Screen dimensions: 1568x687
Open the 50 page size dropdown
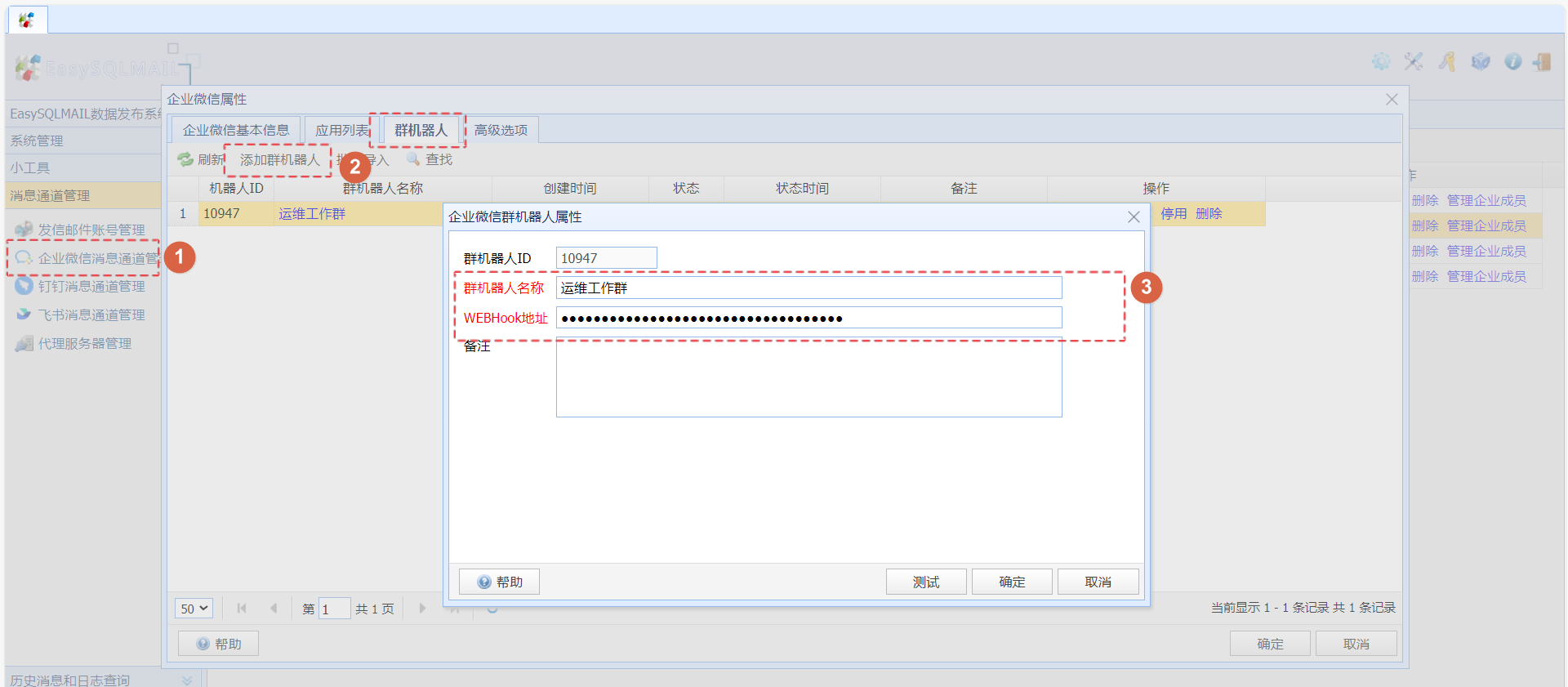(194, 608)
